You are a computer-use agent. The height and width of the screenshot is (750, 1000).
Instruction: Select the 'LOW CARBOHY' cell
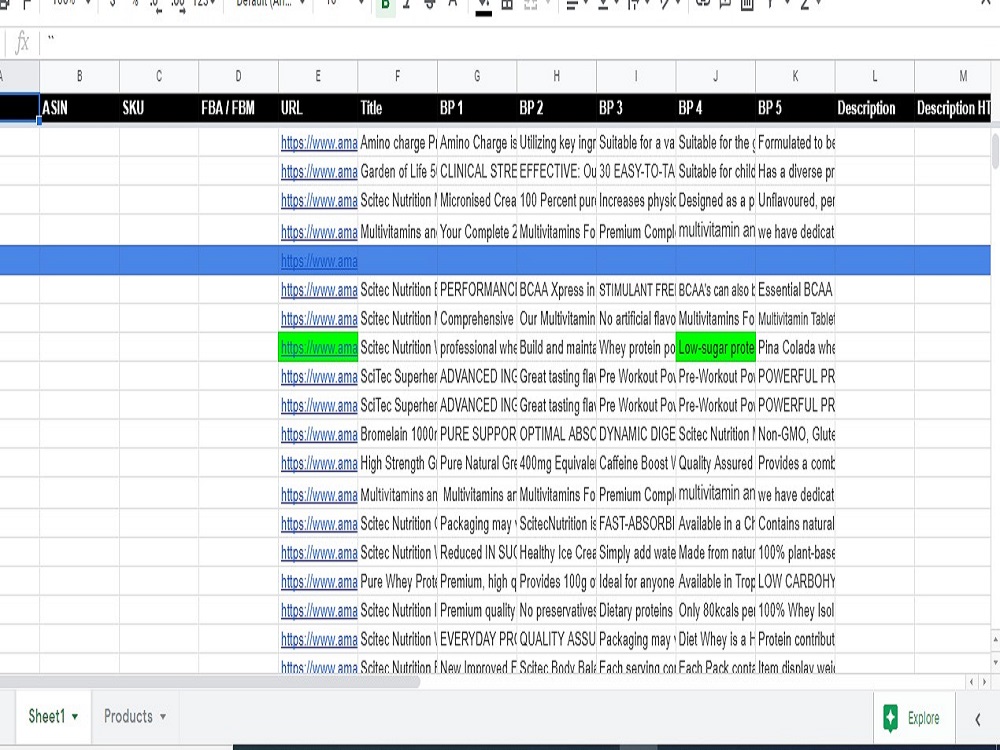click(x=795, y=582)
